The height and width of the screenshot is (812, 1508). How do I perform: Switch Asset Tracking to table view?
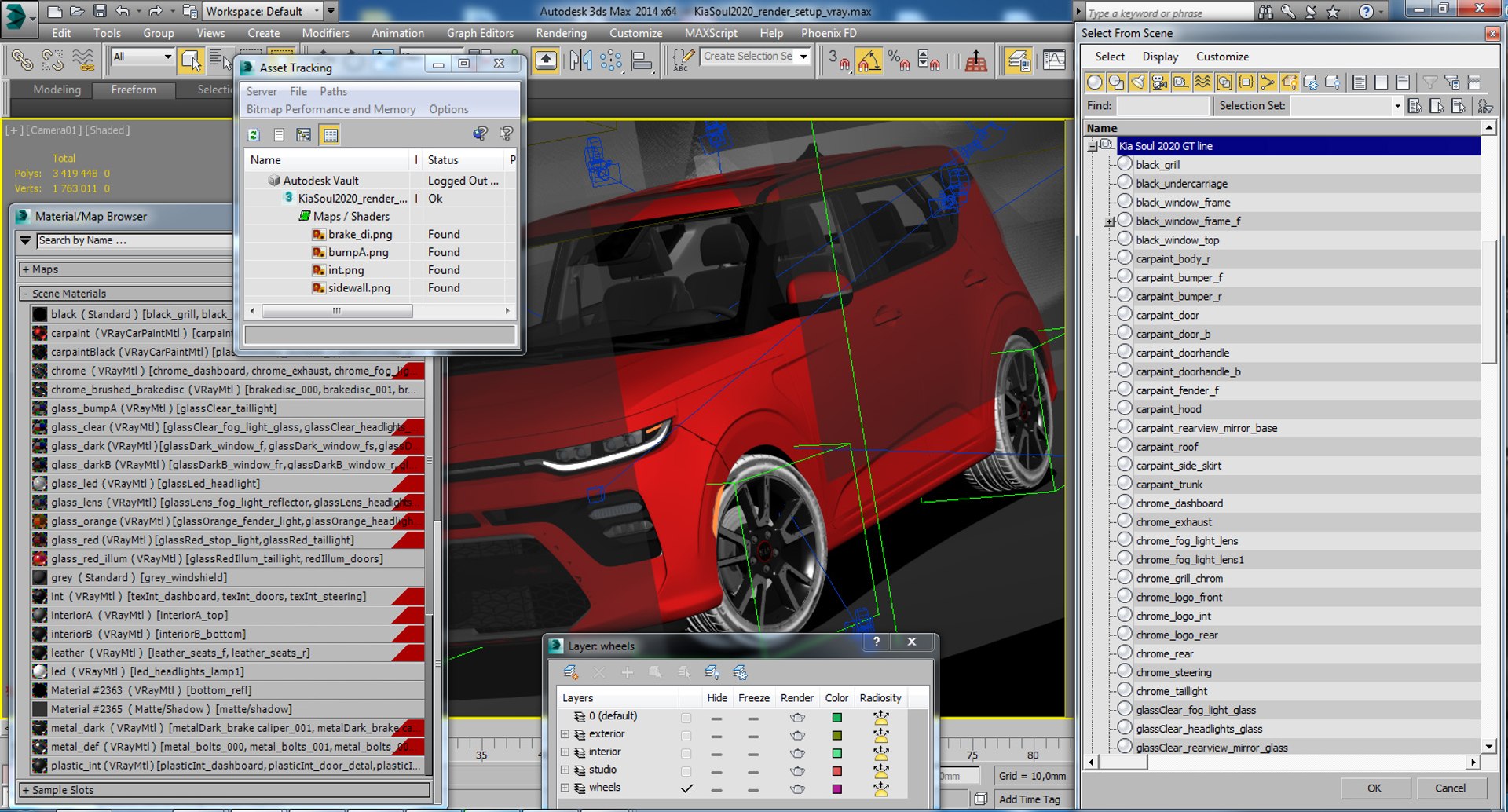tap(331, 135)
